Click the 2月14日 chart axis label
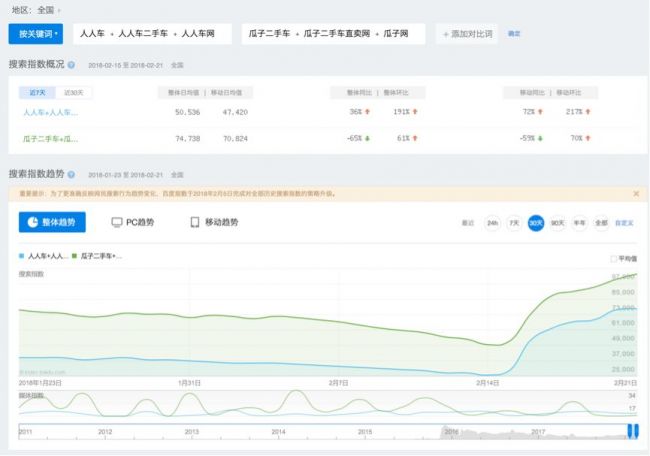650x456 pixels. coord(488,383)
